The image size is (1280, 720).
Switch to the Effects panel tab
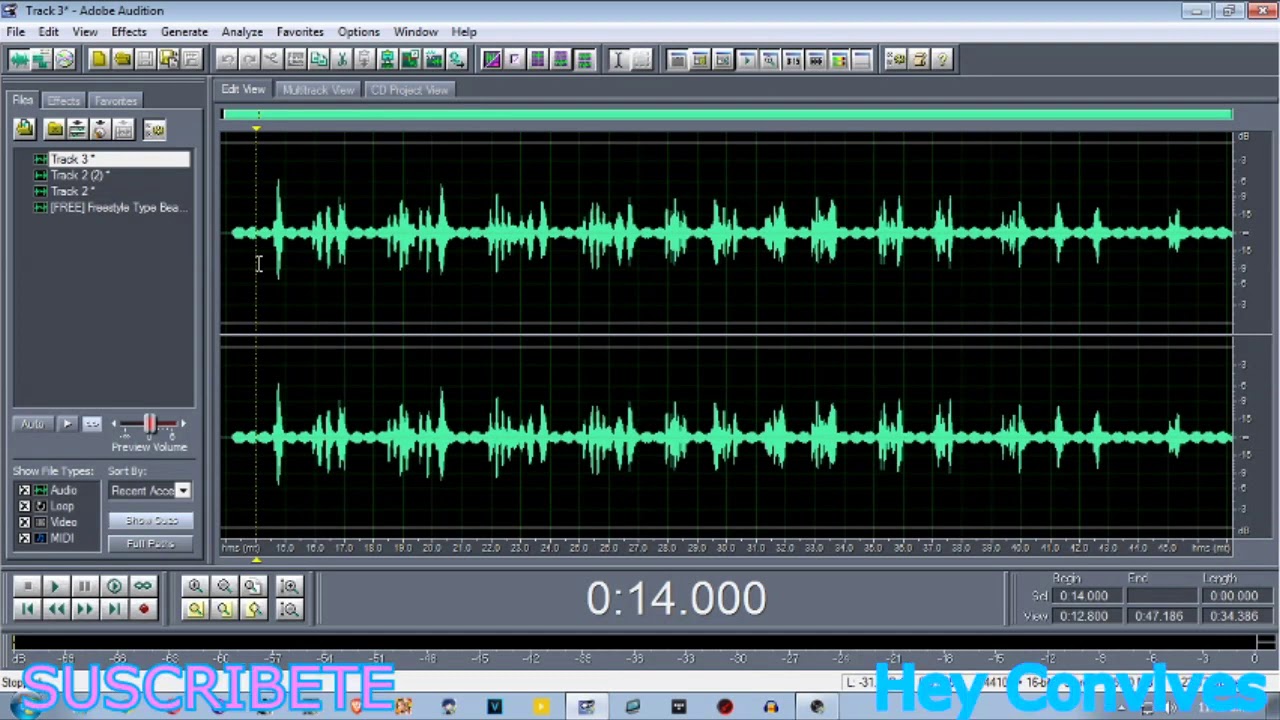[63, 101]
